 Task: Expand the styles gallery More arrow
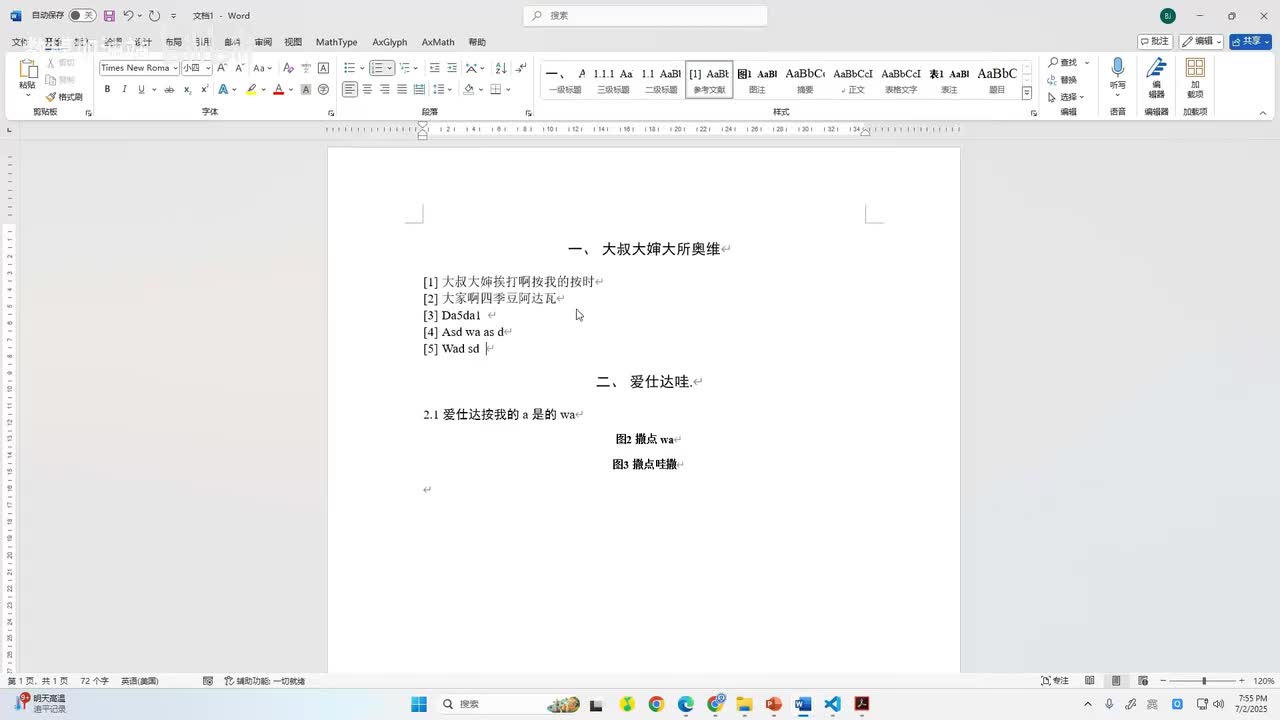pyautogui.click(x=1027, y=93)
